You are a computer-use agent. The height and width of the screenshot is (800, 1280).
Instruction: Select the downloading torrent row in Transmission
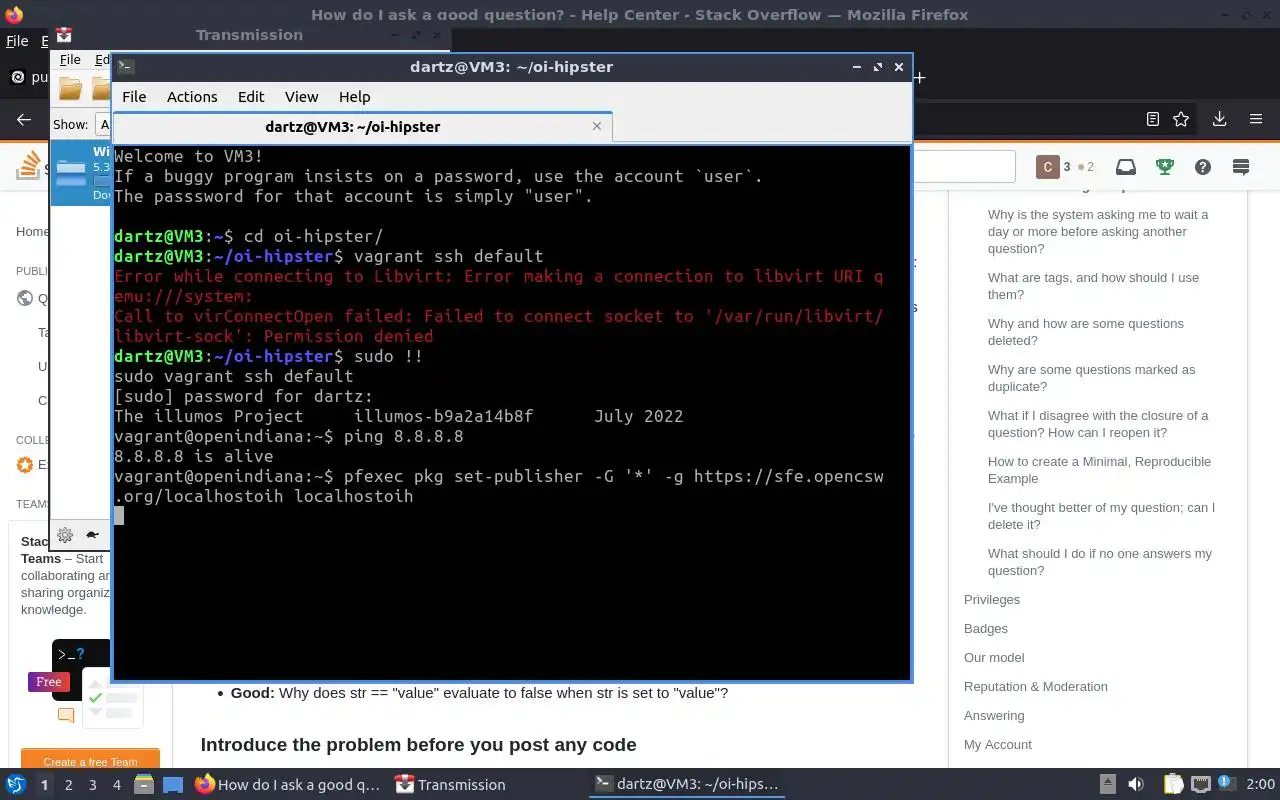81,172
